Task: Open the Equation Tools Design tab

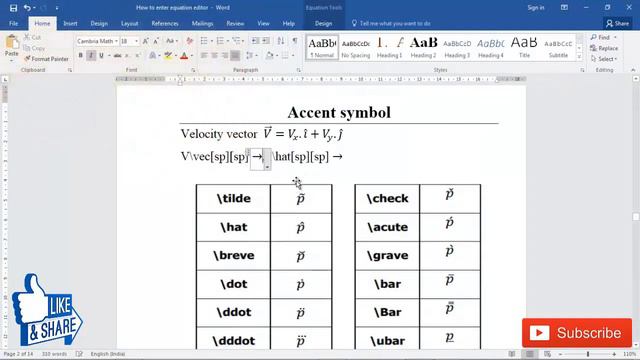Action: pos(323,24)
